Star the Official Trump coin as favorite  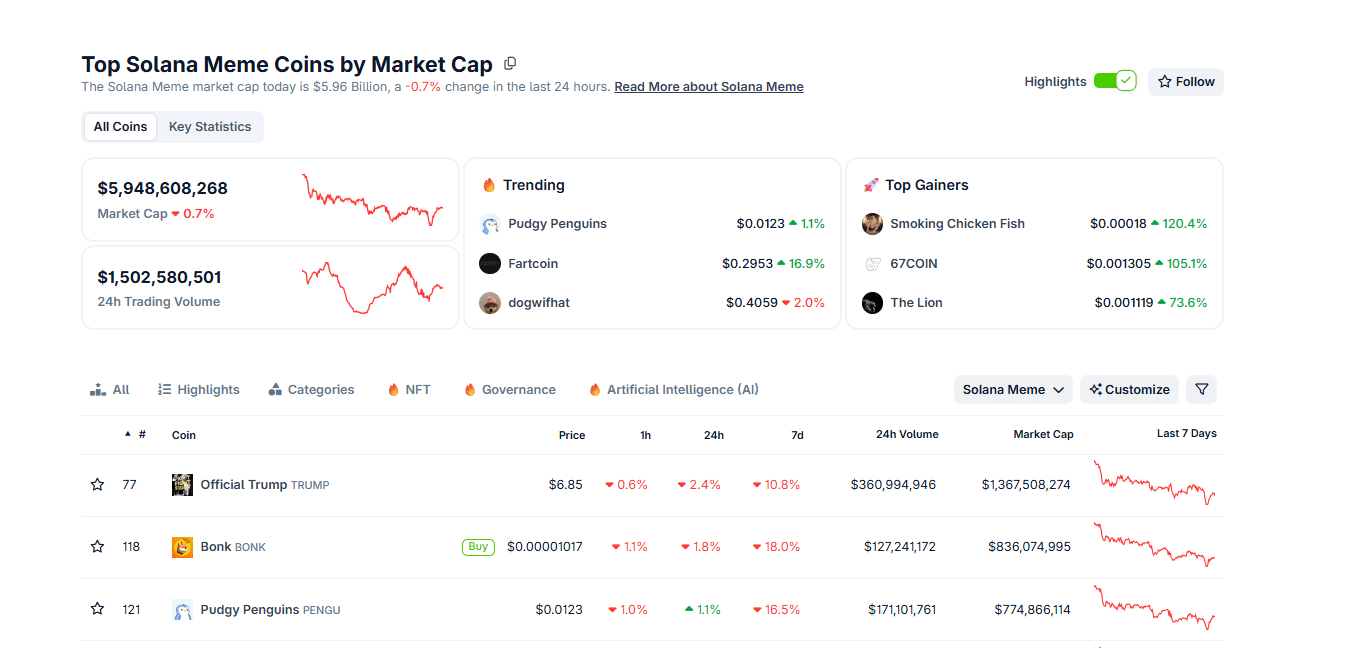[97, 484]
